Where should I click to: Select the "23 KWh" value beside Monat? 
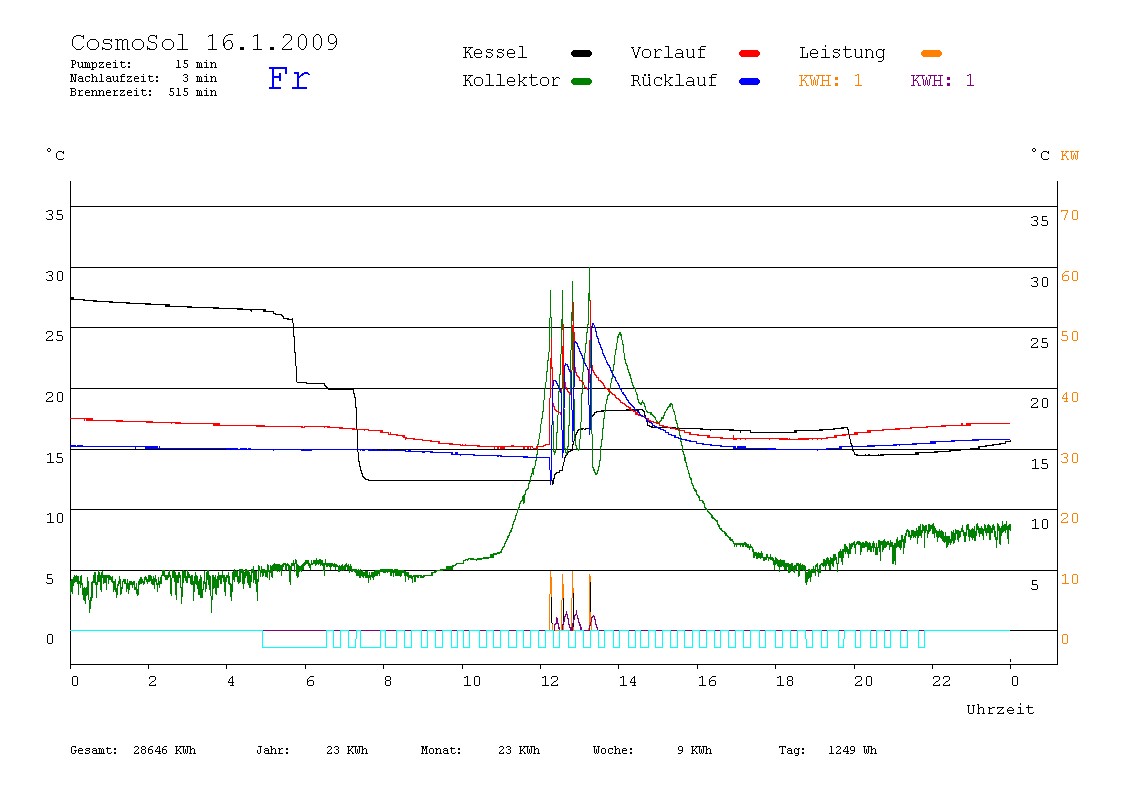(x=519, y=750)
